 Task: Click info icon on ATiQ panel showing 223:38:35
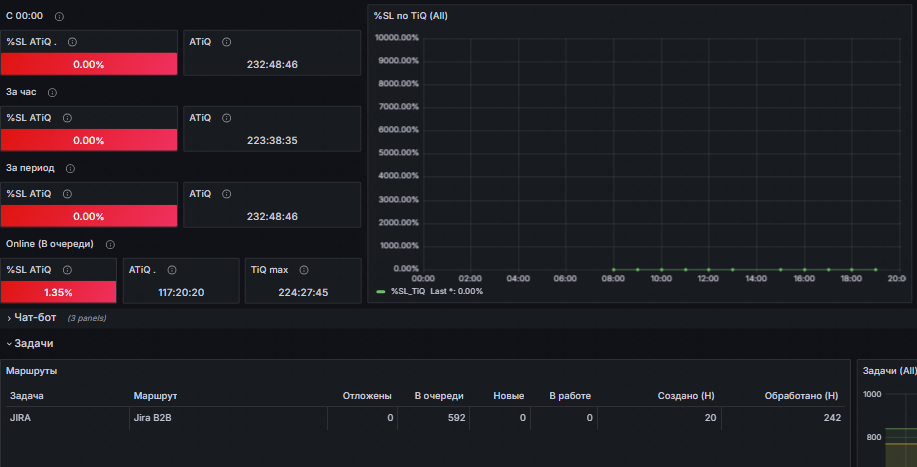point(227,118)
